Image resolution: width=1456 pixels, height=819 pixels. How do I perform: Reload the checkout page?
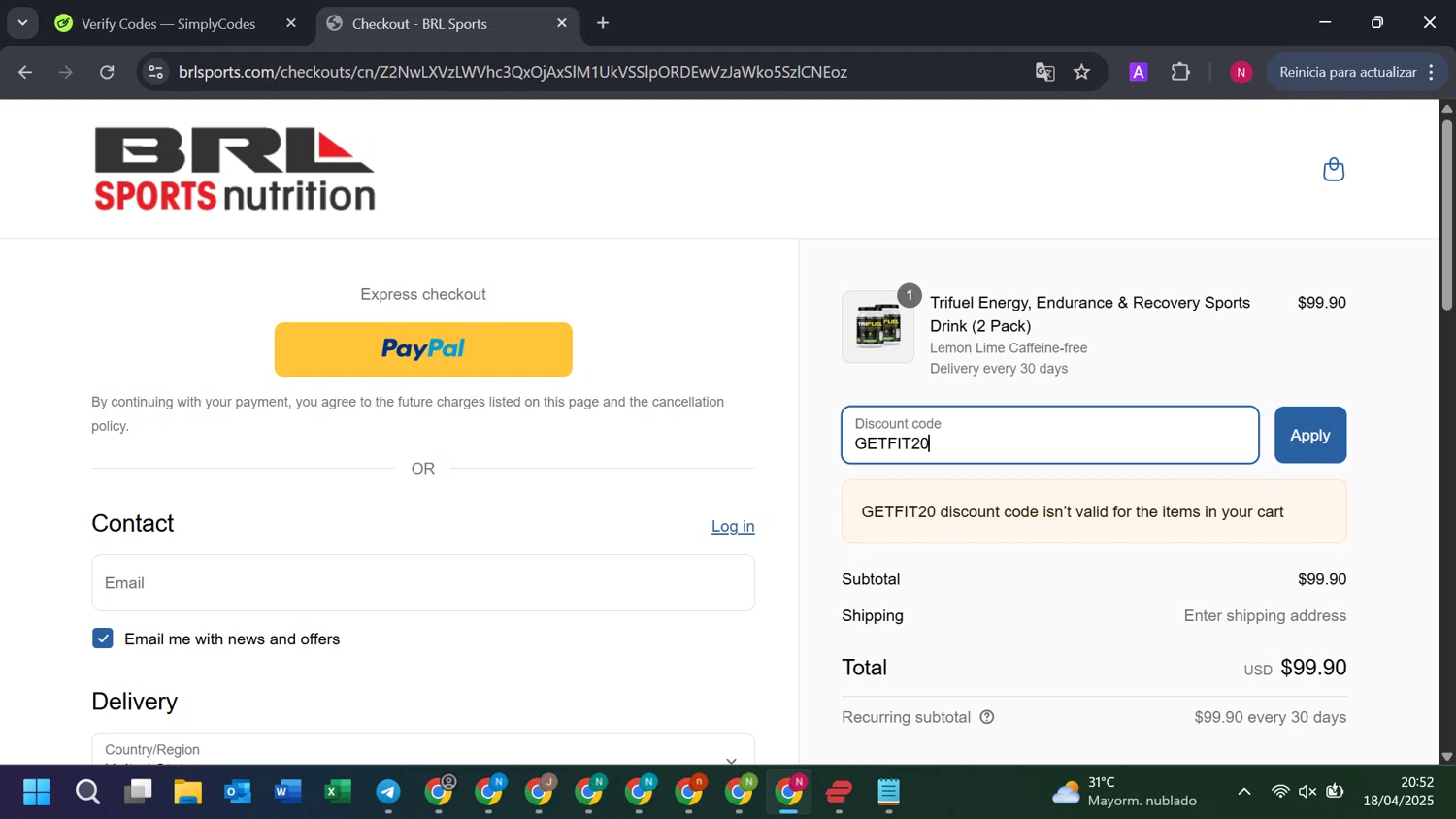click(108, 72)
